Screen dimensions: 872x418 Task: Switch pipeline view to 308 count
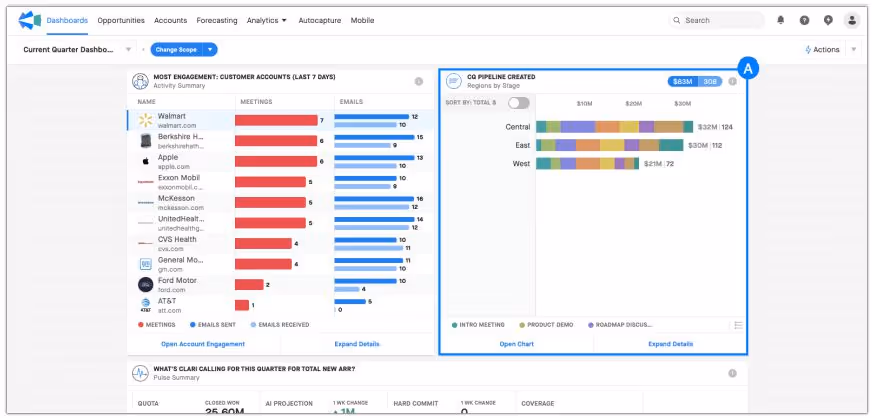point(710,82)
